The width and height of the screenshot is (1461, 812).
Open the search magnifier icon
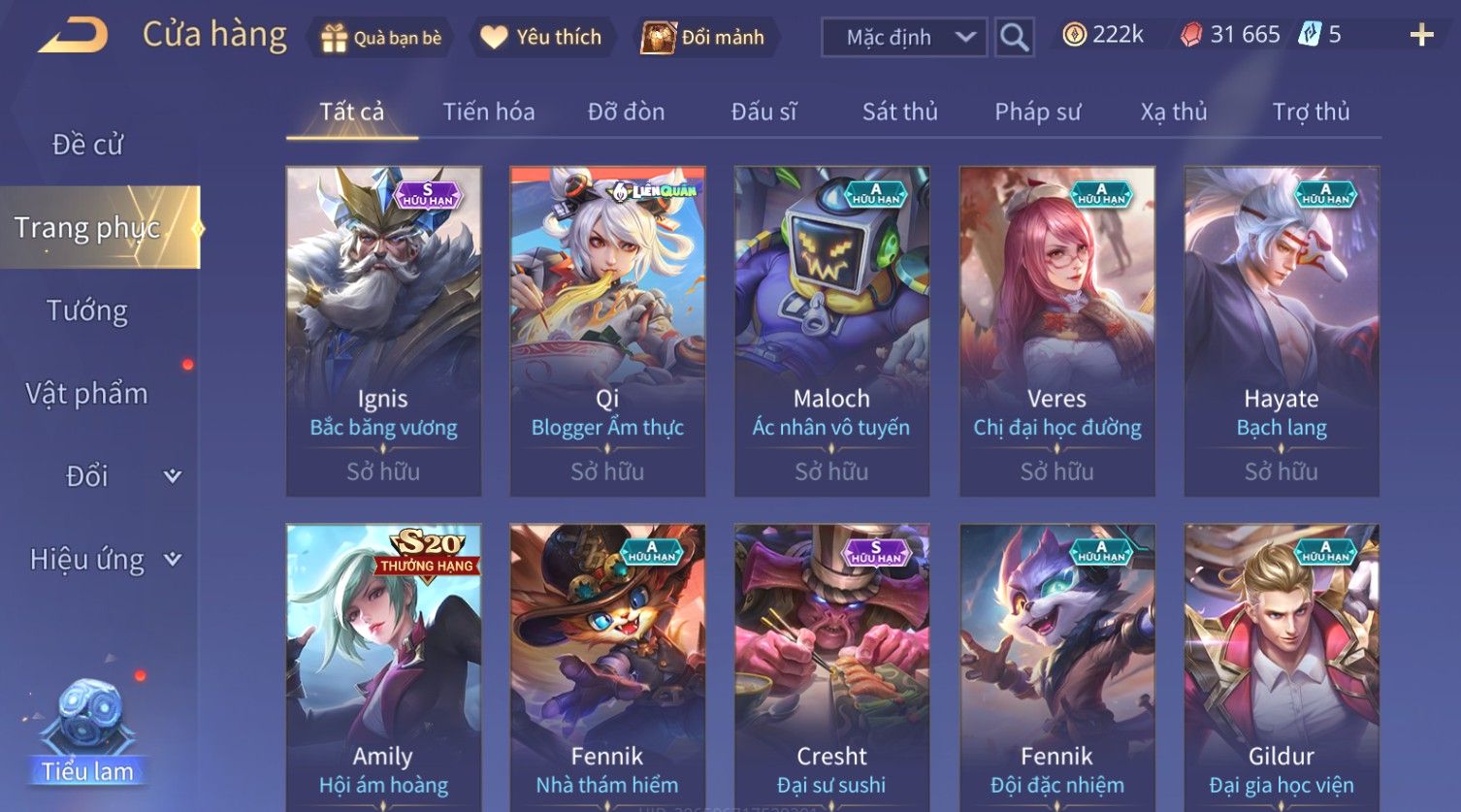(x=1014, y=38)
